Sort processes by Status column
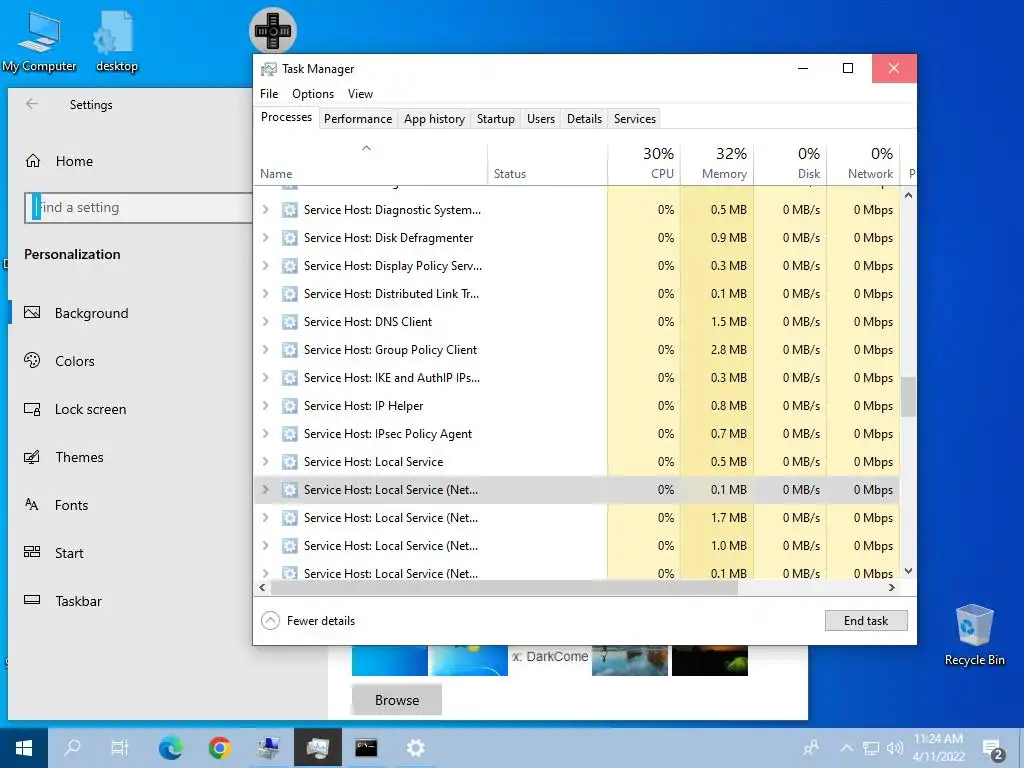This screenshot has width=1024, height=768. point(547,164)
